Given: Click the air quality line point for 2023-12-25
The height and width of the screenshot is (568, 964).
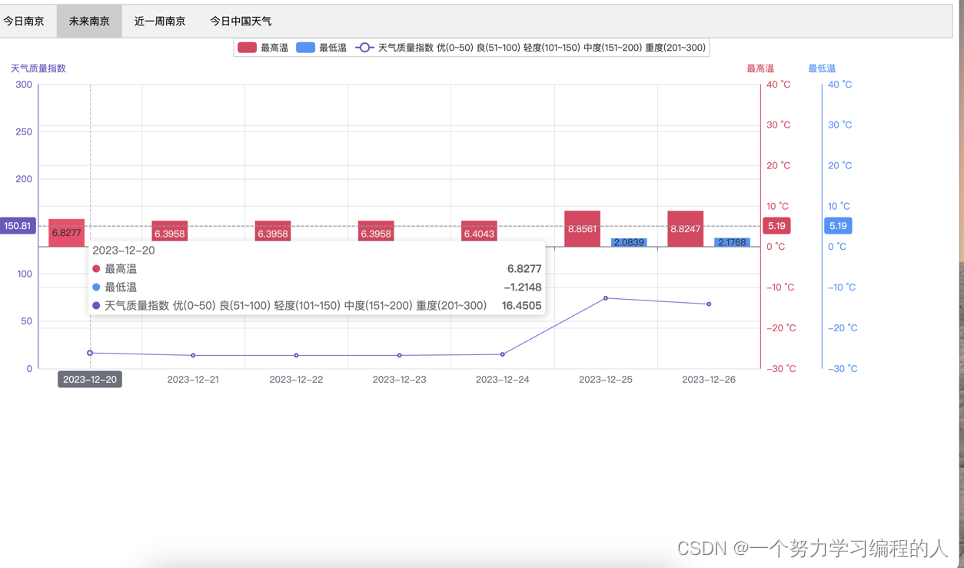Looking at the screenshot, I should (606, 298).
